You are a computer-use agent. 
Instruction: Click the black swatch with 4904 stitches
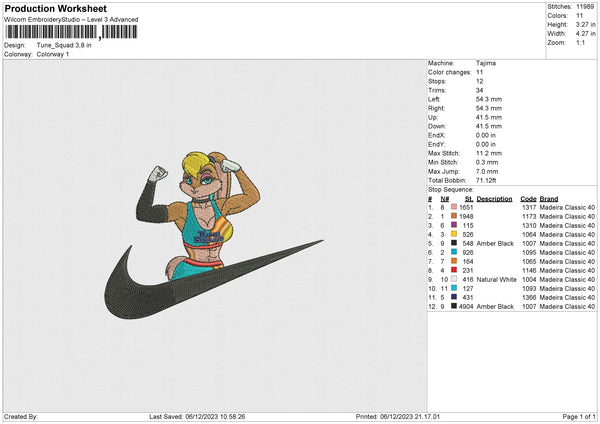click(x=454, y=306)
